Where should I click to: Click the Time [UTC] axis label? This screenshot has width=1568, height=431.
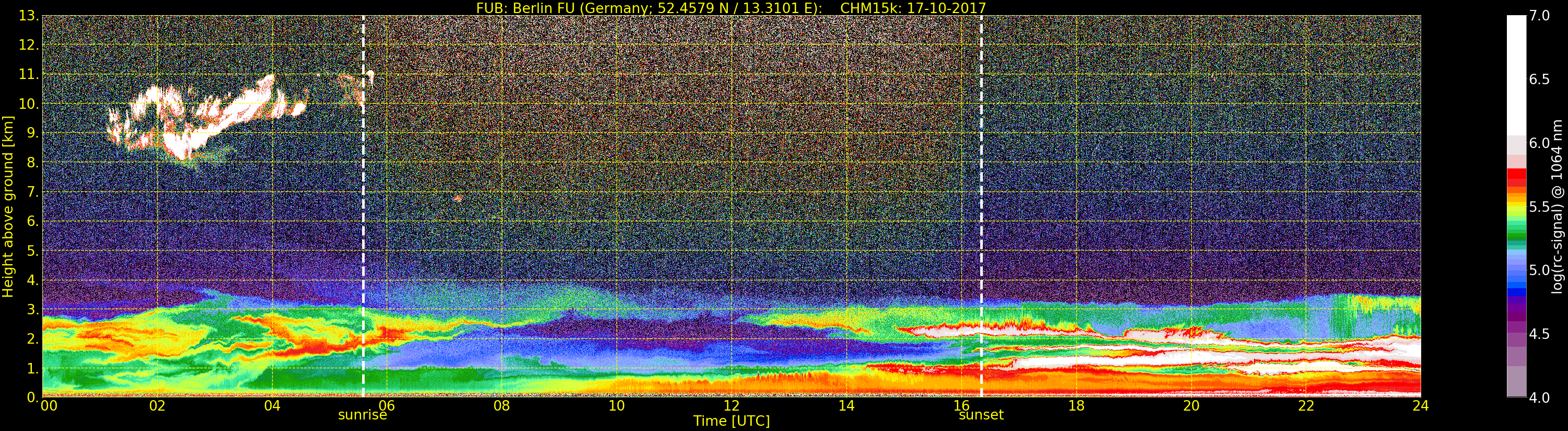point(731,421)
